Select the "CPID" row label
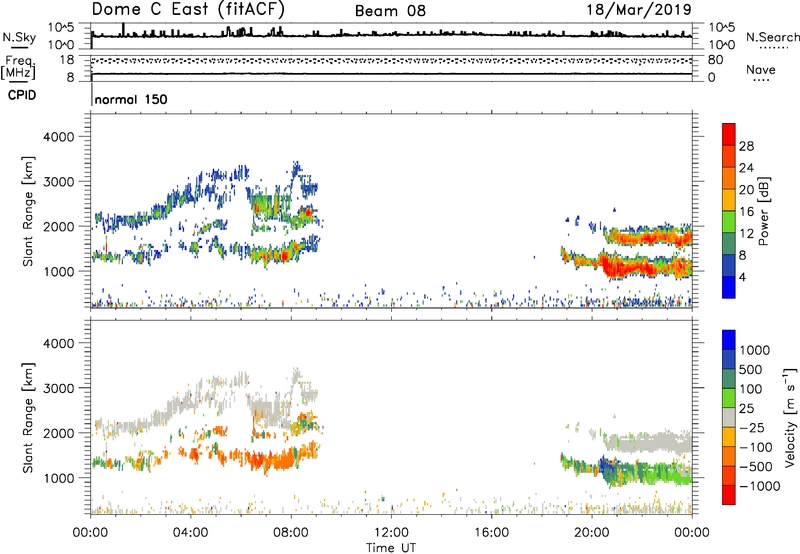This screenshot has width=800, height=554. [x=21, y=95]
